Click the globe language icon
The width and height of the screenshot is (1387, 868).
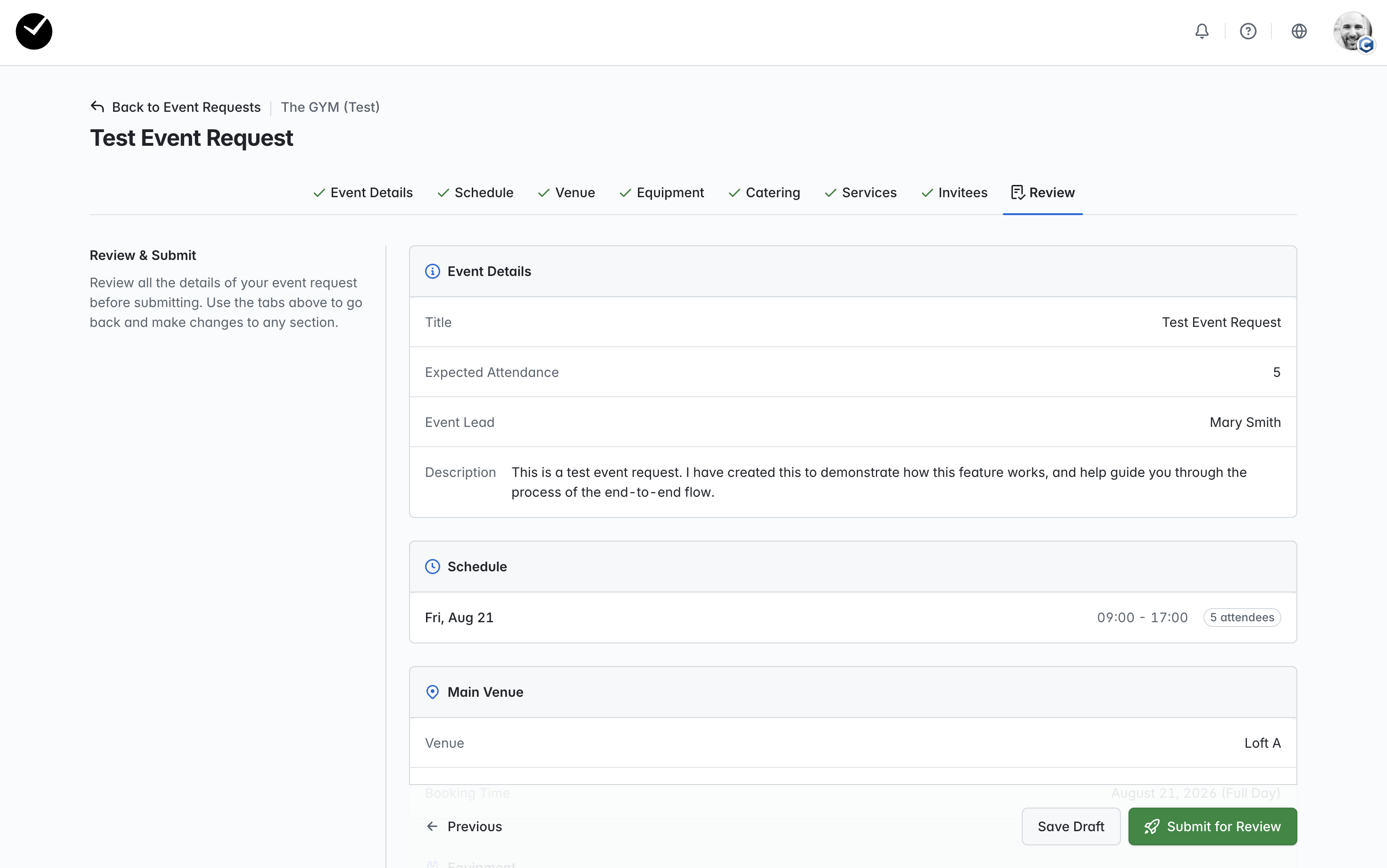(x=1299, y=31)
